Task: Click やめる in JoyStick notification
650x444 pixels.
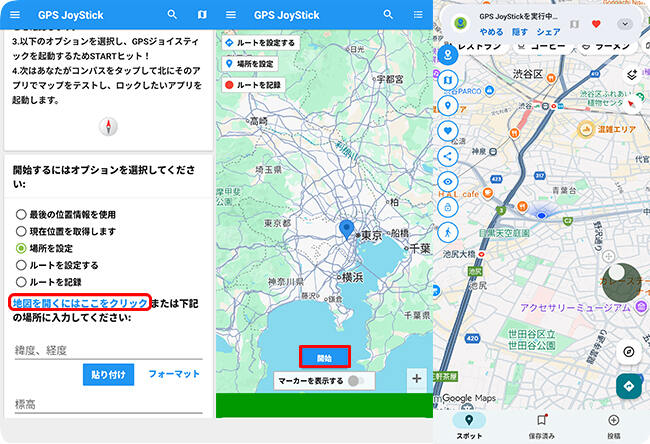Action: (x=491, y=32)
